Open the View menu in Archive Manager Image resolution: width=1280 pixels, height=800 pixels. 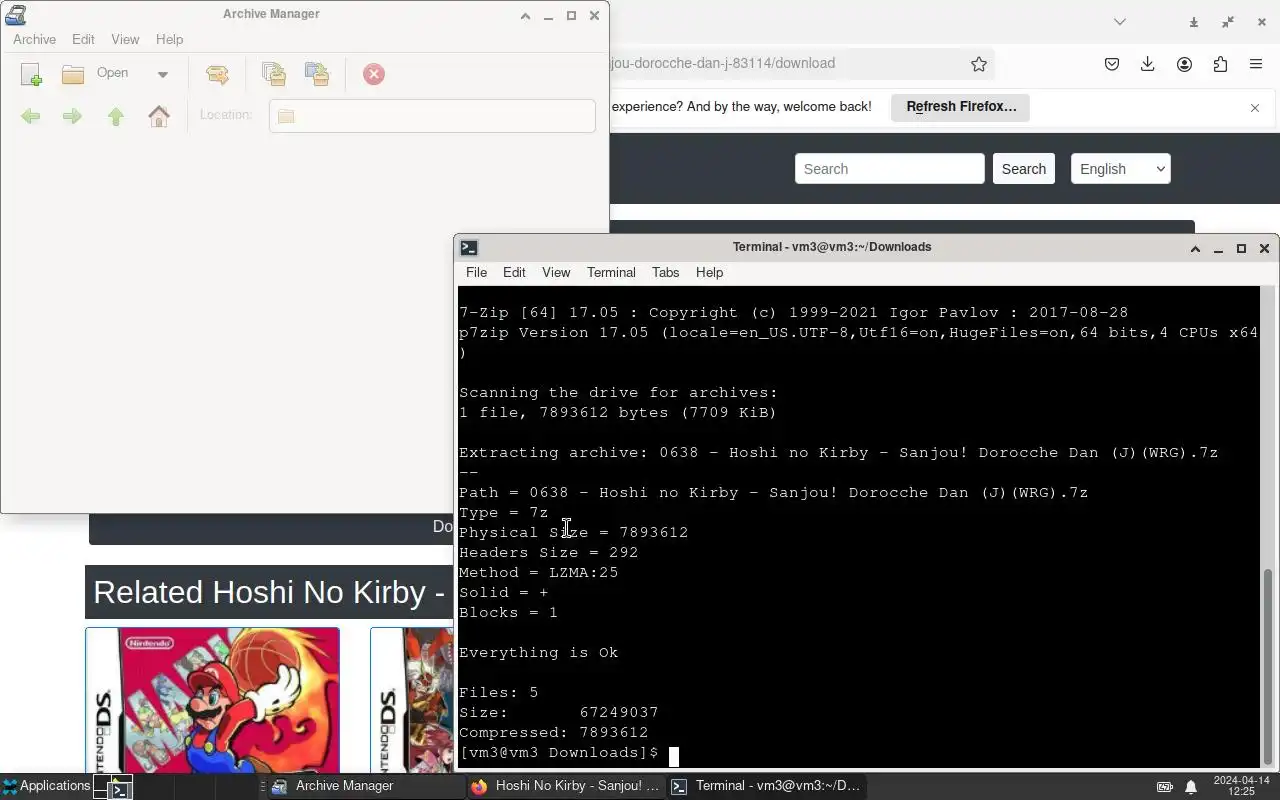[x=125, y=39]
